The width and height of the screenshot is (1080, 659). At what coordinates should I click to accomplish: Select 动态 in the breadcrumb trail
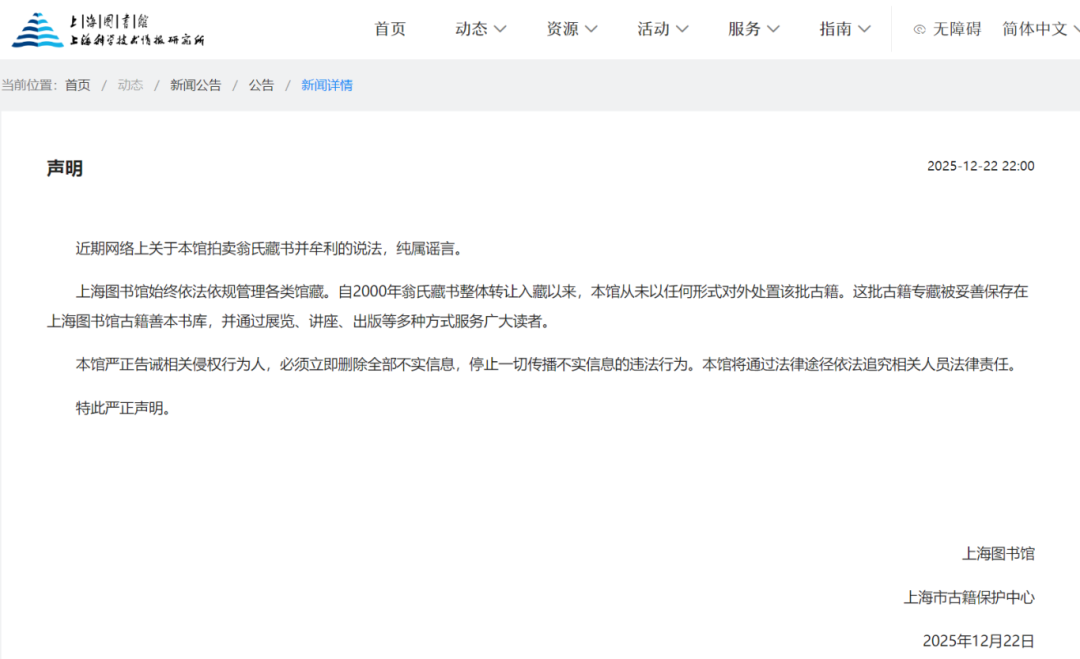[x=130, y=85]
